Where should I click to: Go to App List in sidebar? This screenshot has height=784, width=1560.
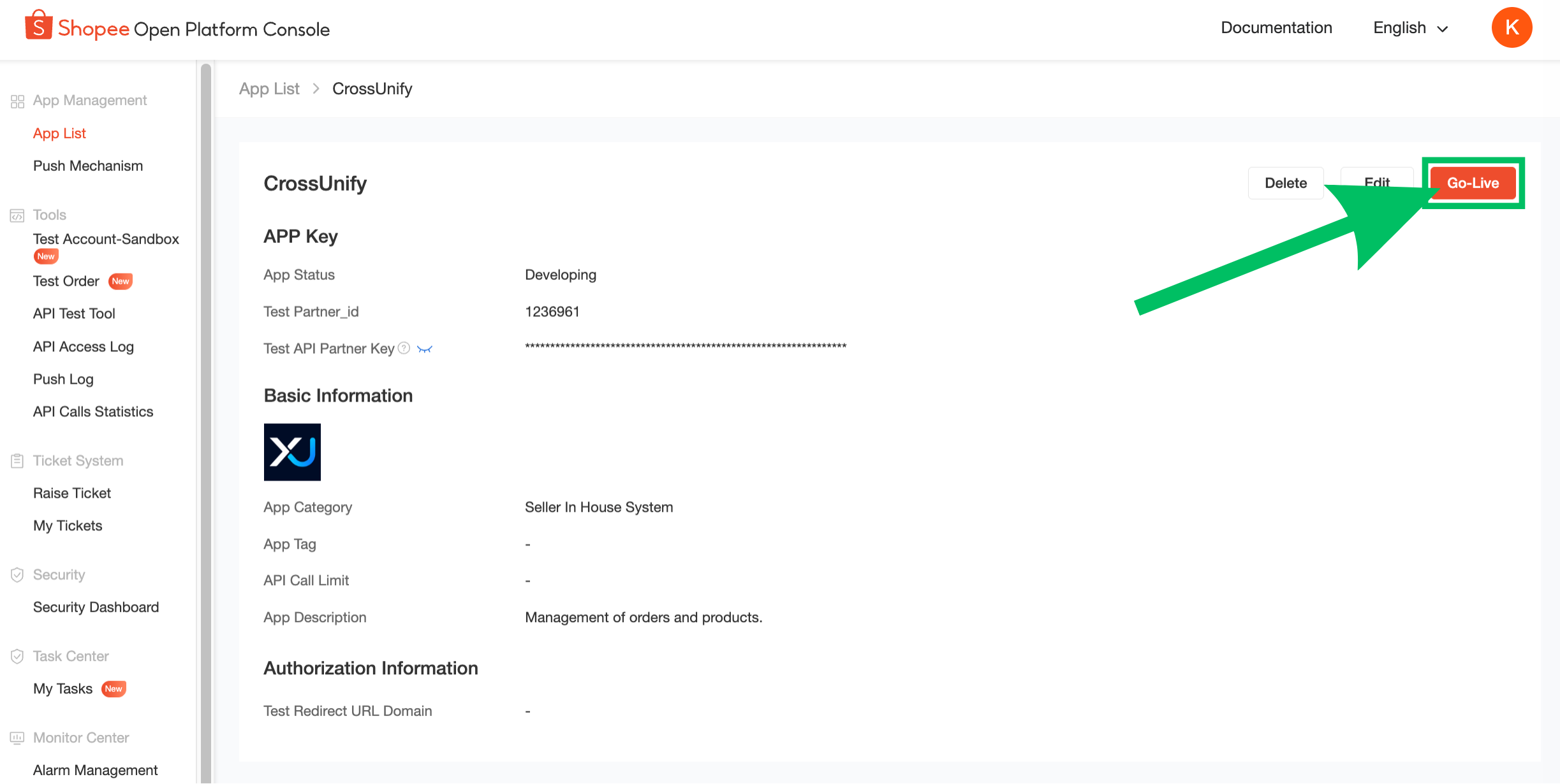click(59, 133)
